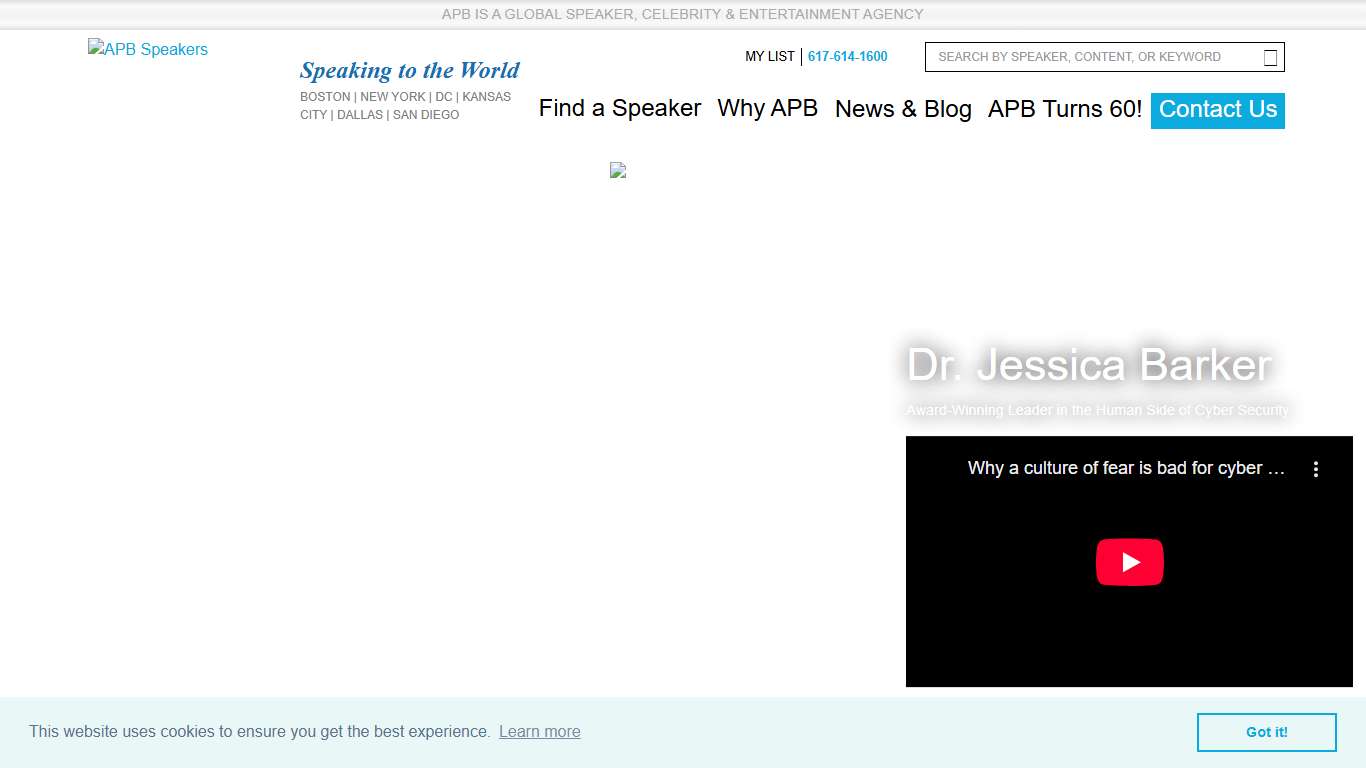1366x768 pixels.
Task: Open the video's three-dot options menu
Action: click(1316, 468)
